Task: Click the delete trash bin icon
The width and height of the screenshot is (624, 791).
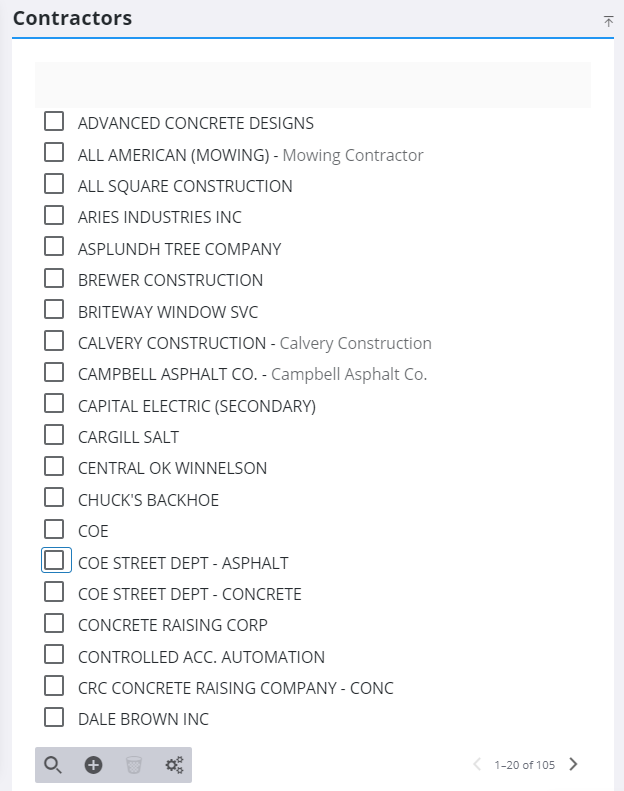Action: tap(134, 765)
